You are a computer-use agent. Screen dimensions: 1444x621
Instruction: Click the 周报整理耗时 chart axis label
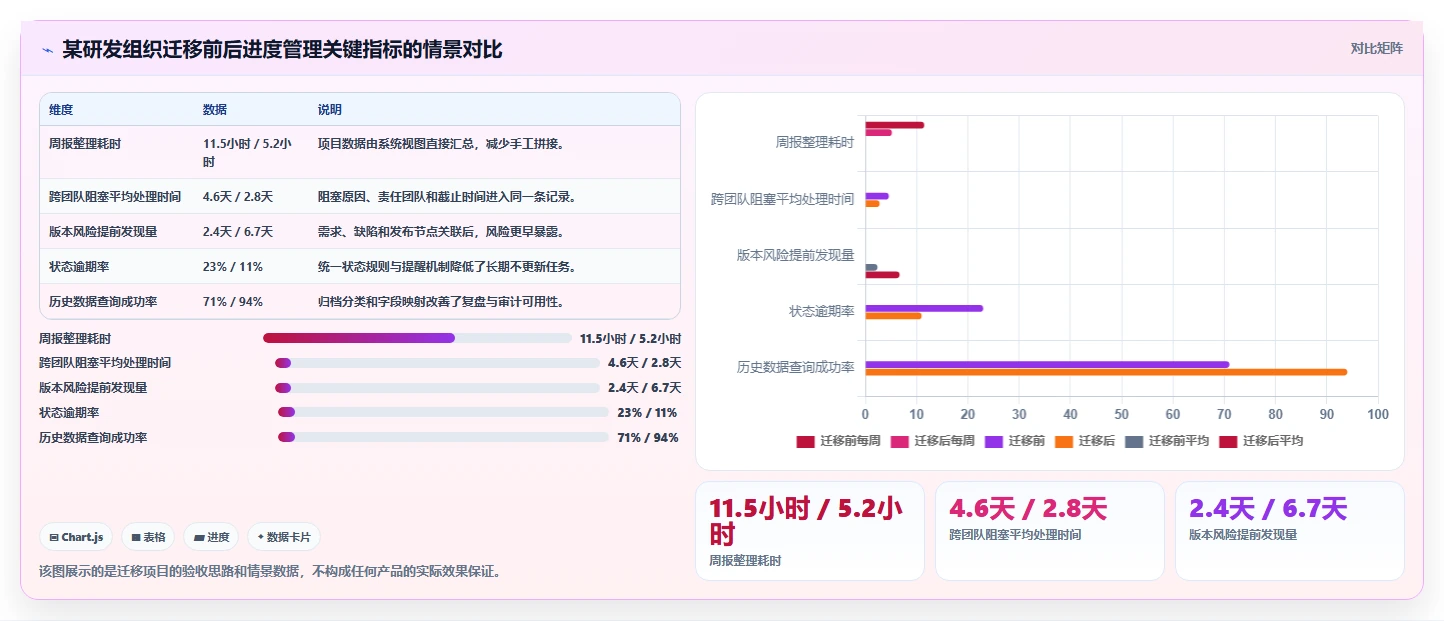tap(815, 143)
